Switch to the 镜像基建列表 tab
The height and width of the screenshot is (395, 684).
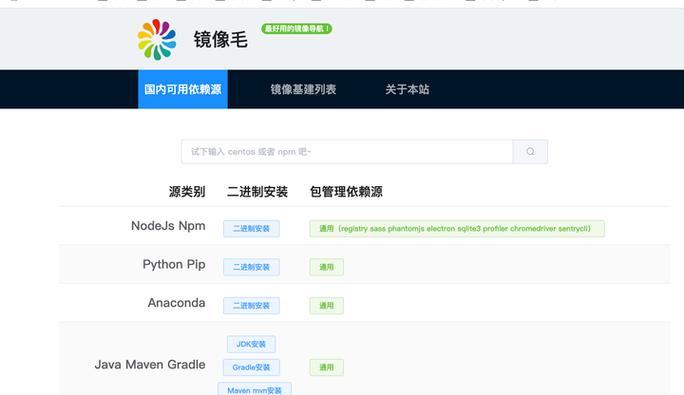303,89
